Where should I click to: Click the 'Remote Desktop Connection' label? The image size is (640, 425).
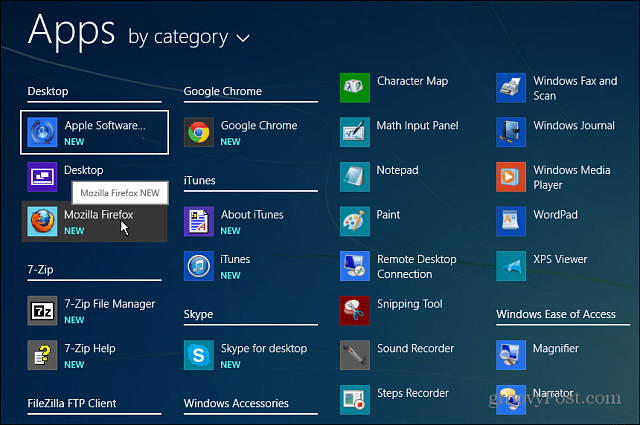[x=417, y=267]
